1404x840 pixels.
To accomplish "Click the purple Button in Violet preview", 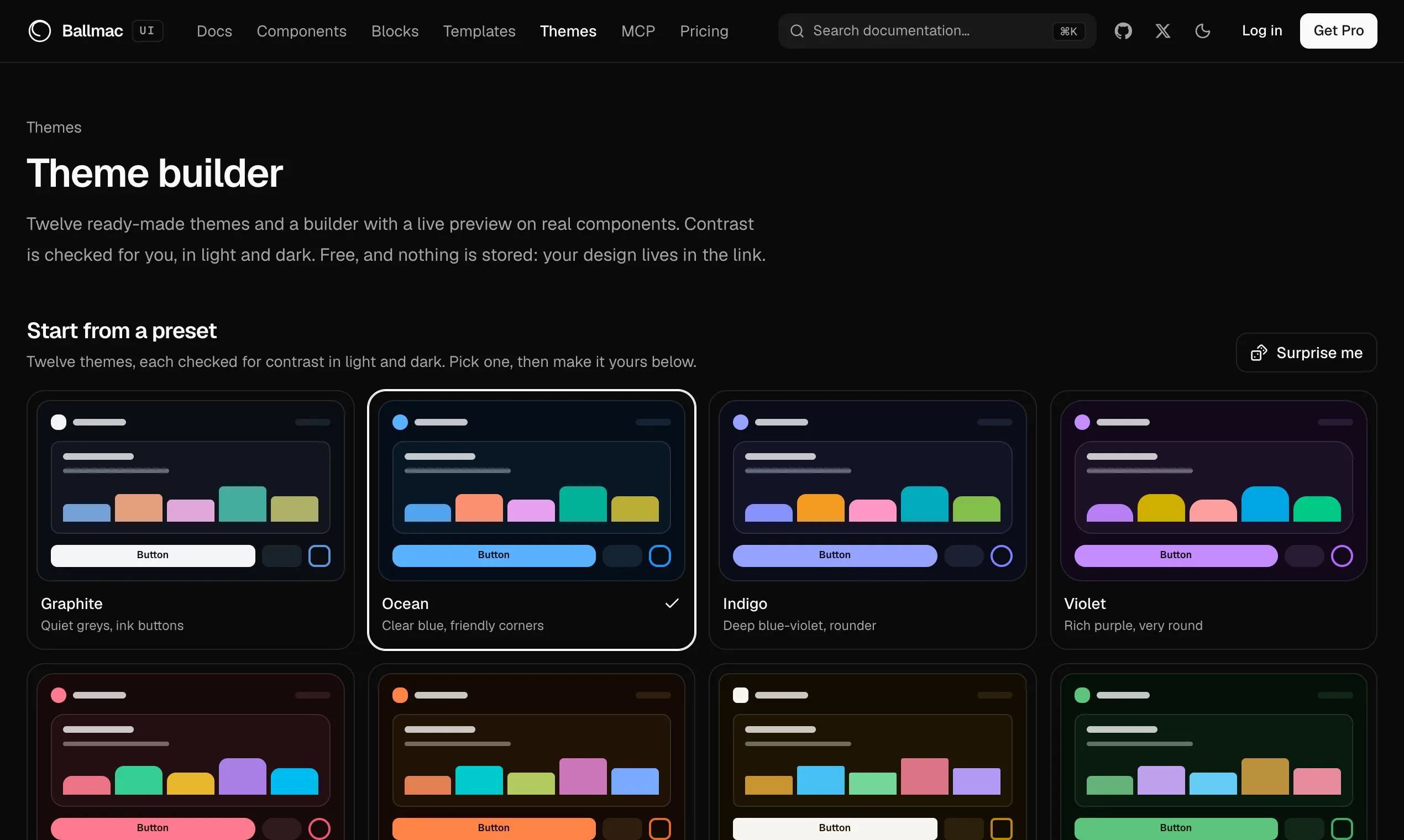I will pyautogui.click(x=1176, y=555).
